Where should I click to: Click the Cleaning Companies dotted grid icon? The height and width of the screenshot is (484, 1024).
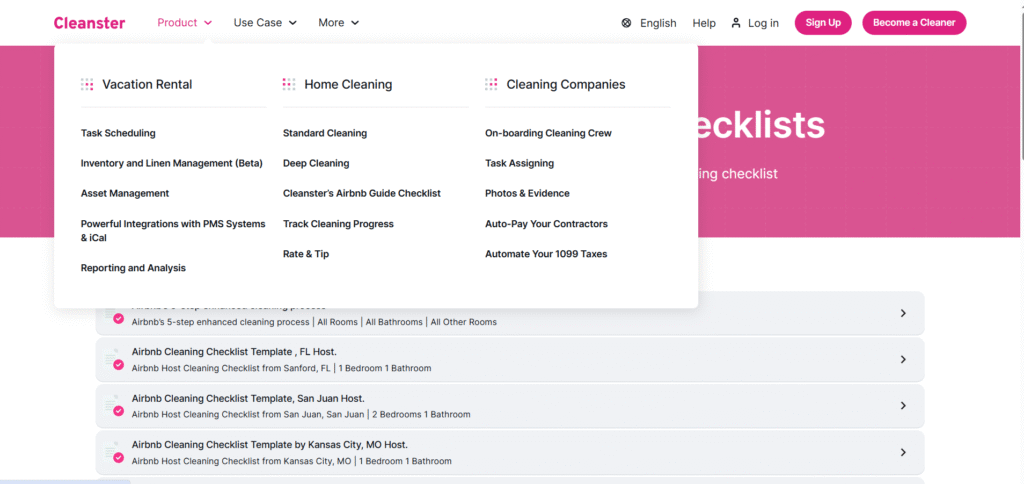491,84
